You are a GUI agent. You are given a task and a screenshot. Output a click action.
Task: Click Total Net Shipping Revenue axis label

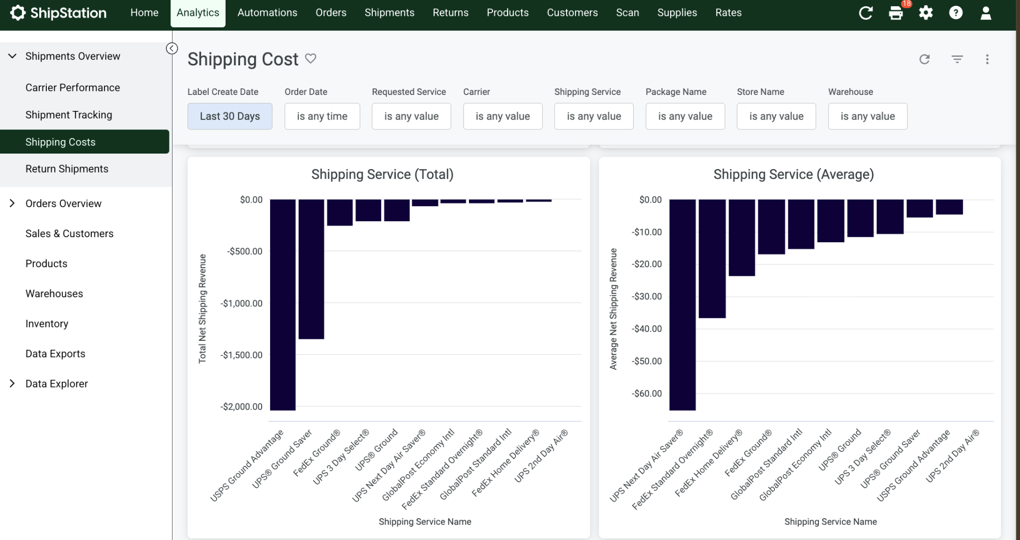coord(202,308)
